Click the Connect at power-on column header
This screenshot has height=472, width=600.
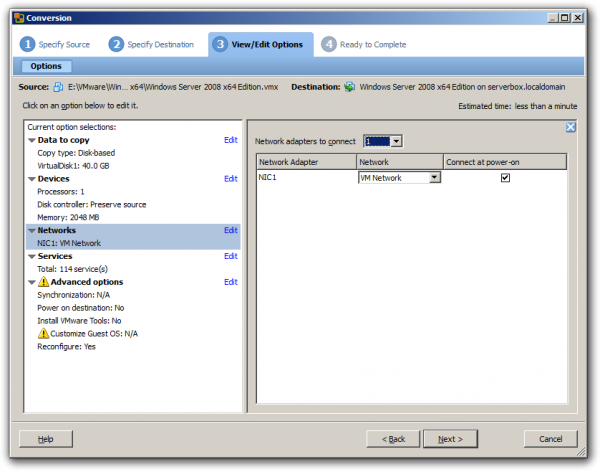pos(505,162)
